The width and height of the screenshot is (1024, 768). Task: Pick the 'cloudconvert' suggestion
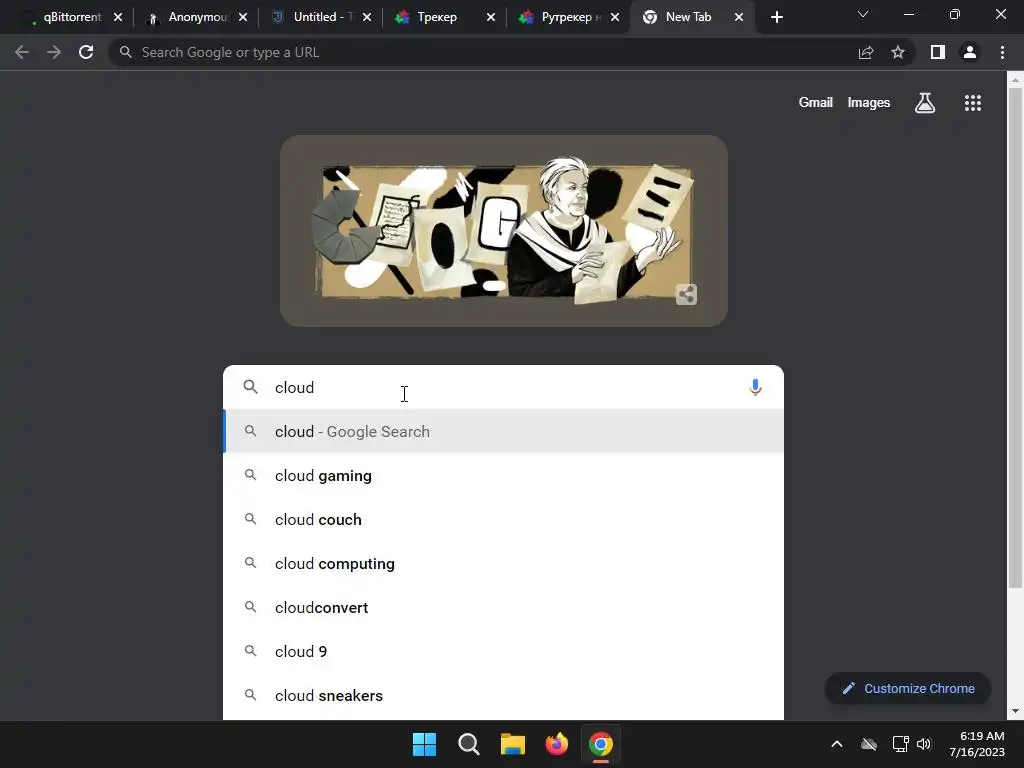[504, 607]
